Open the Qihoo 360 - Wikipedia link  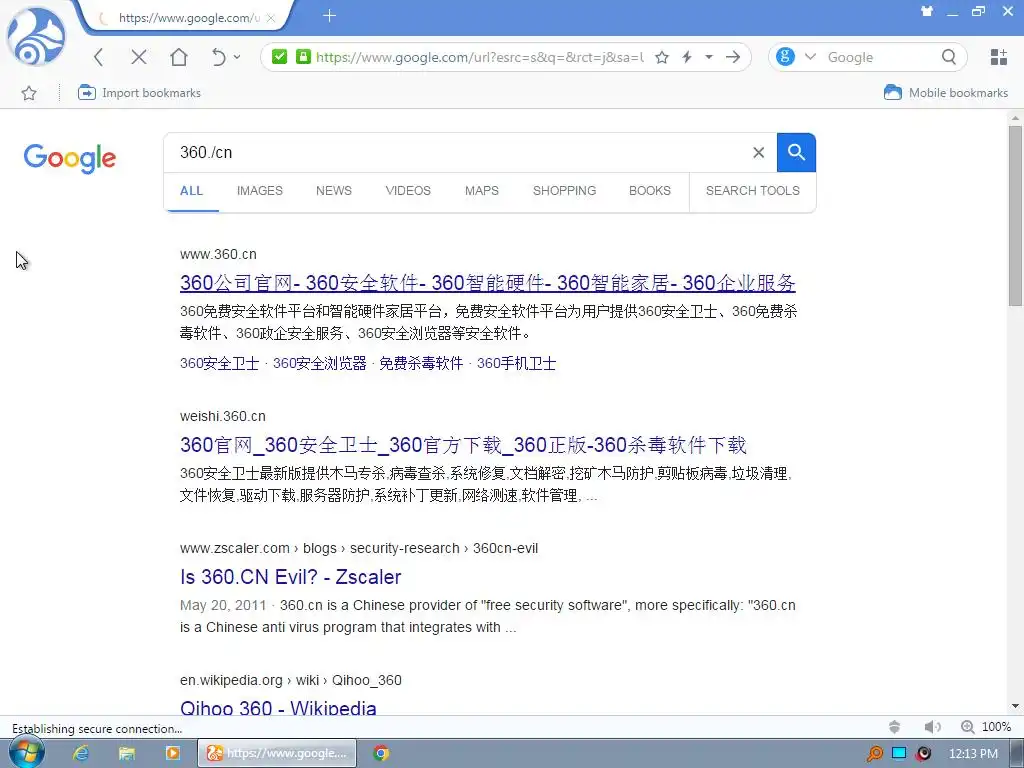pyautogui.click(x=278, y=707)
